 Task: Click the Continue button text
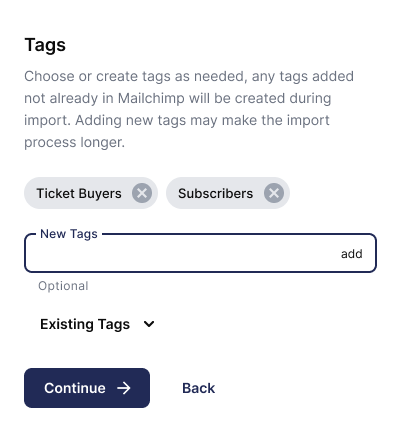pos(75,388)
